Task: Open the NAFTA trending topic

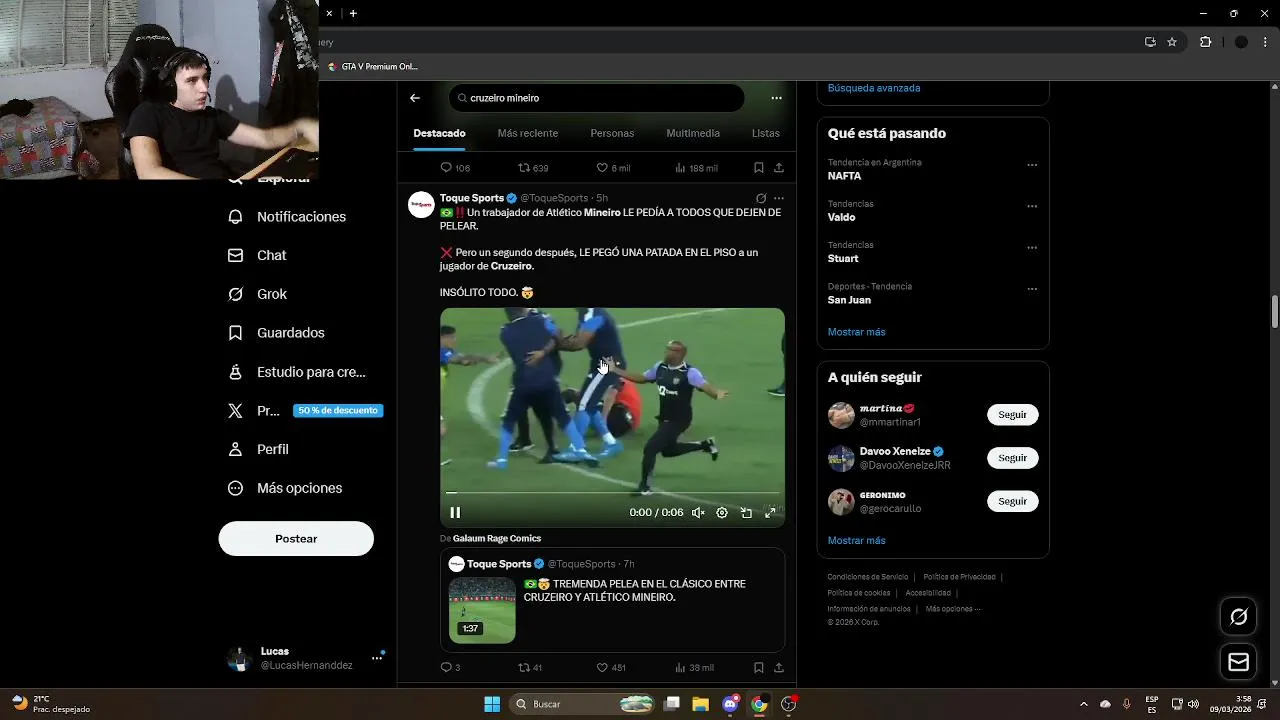Action: point(844,176)
